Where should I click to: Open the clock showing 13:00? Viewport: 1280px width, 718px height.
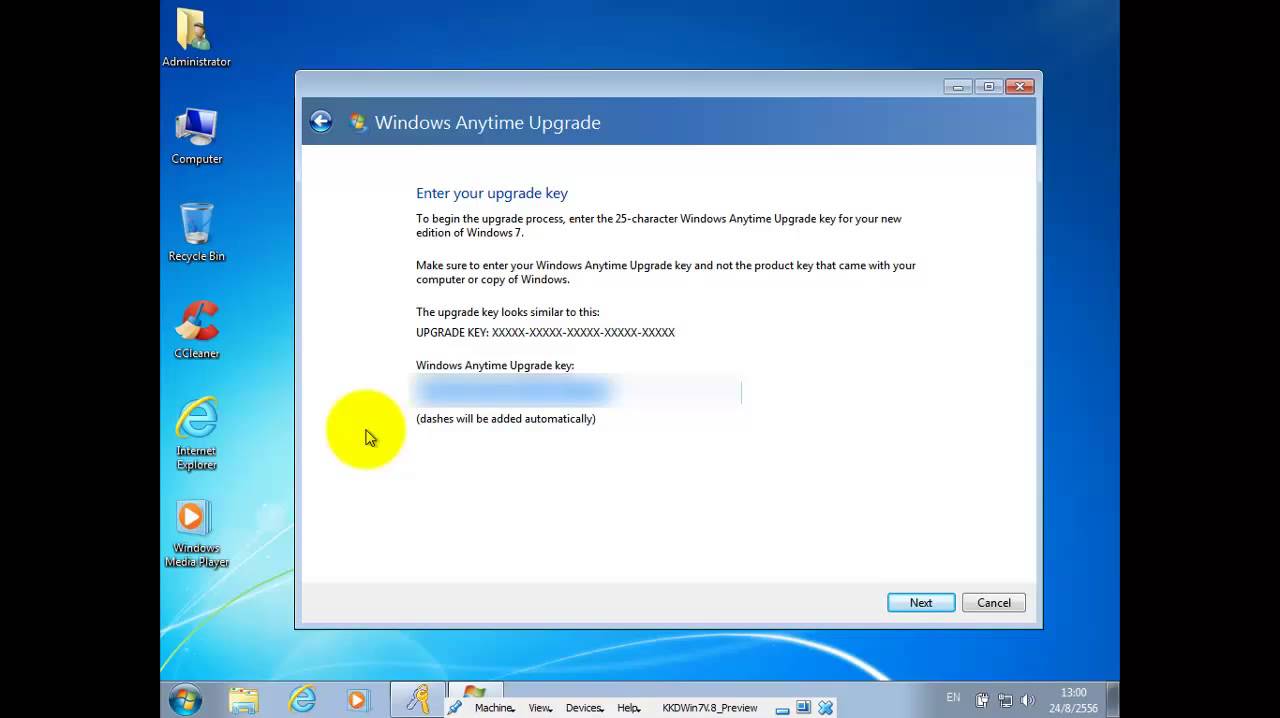(1073, 700)
